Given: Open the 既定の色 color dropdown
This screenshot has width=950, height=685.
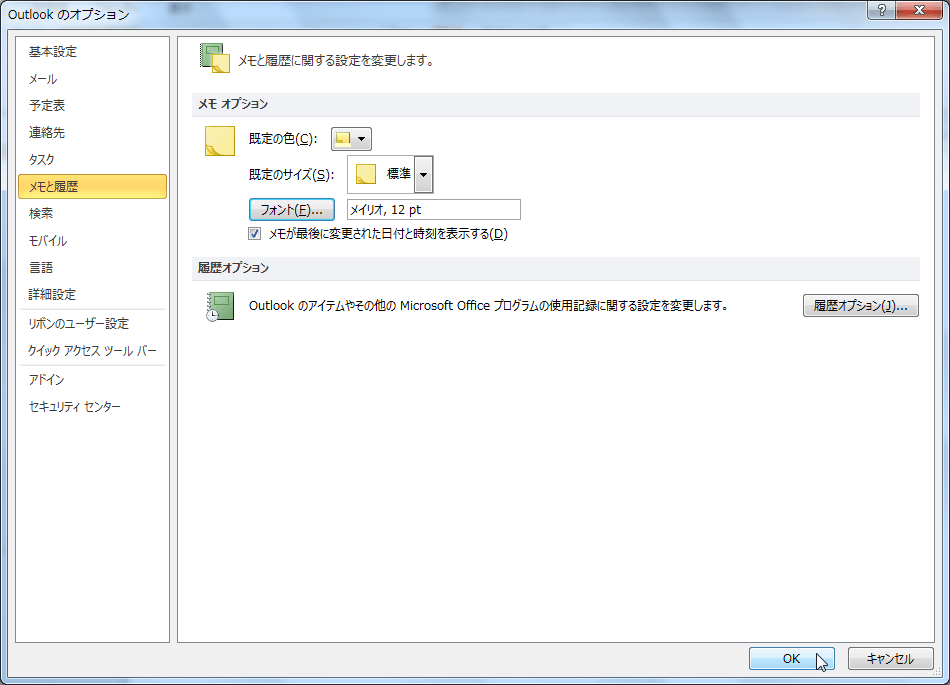Looking at the screenshot, I should click(351, 139).
